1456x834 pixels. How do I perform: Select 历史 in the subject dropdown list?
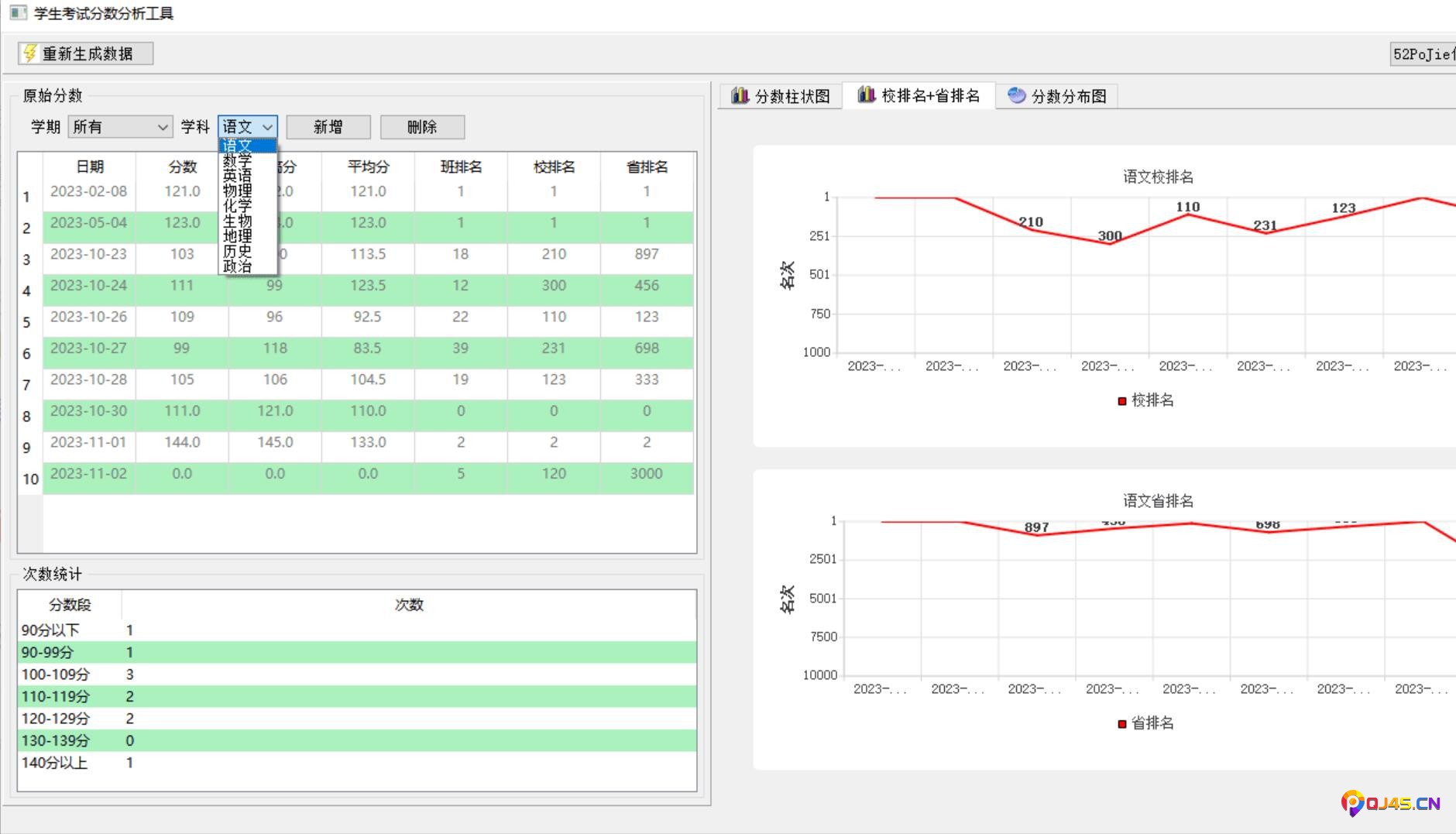coord(248,251)
